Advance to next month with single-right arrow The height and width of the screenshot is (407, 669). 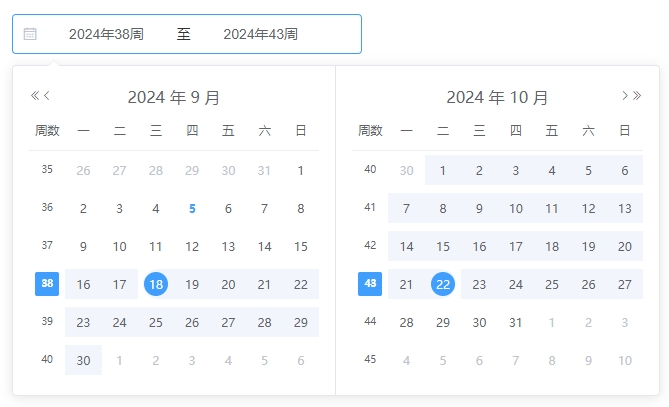click(x=625, y=96)
